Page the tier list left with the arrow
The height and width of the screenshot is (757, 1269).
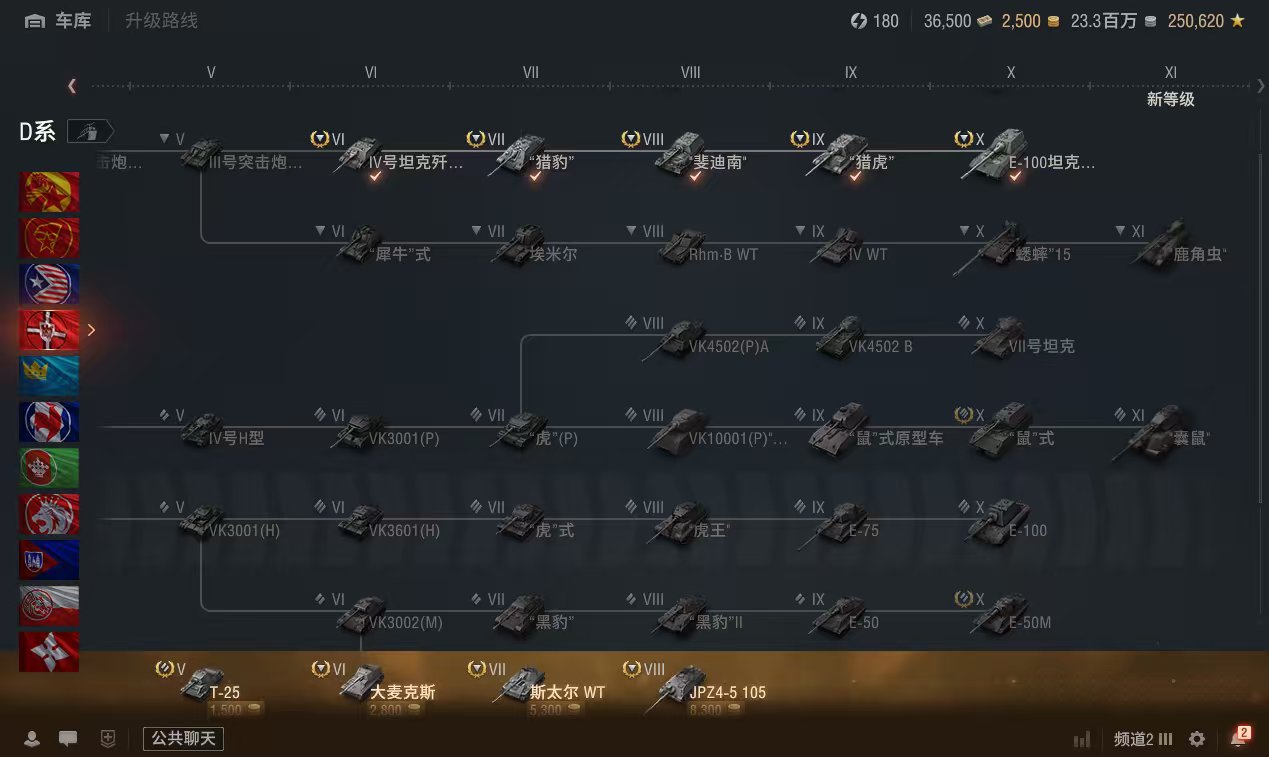tap(72, 86)
